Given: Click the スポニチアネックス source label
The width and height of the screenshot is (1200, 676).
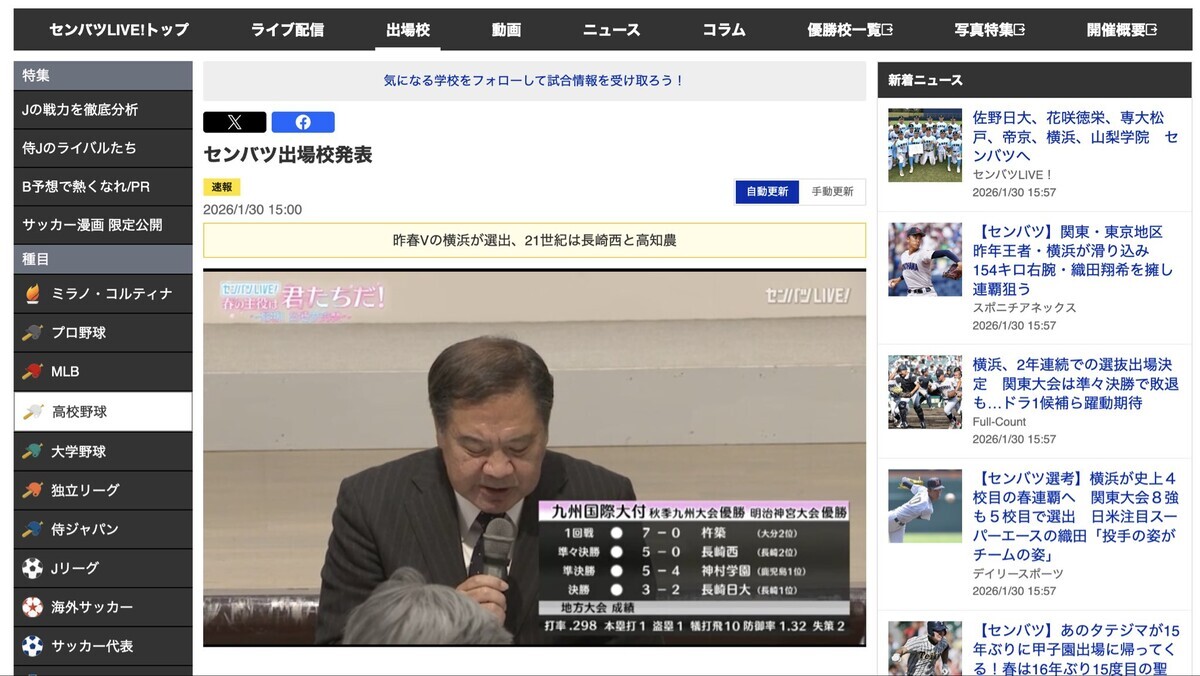Looking at the screenshot, I should pos(1025,308).
